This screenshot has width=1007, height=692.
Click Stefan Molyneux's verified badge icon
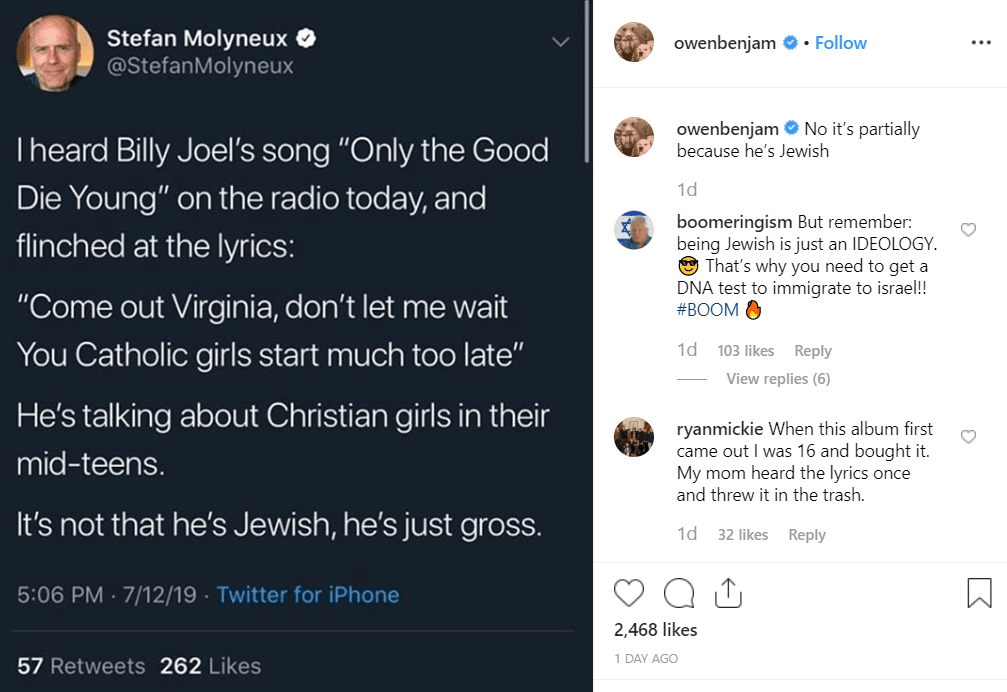pyautogui.click(x=306, y=39)
